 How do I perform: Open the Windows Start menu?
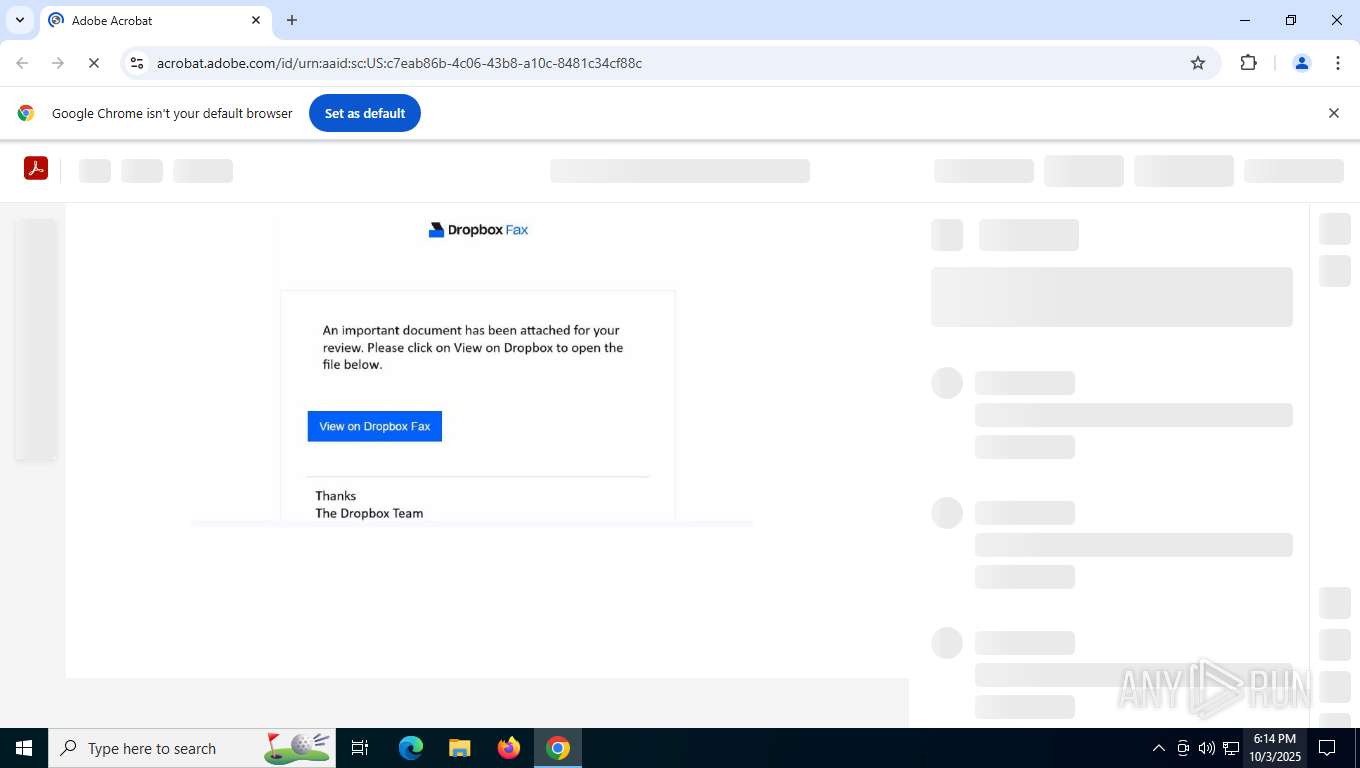pos(24,748)
